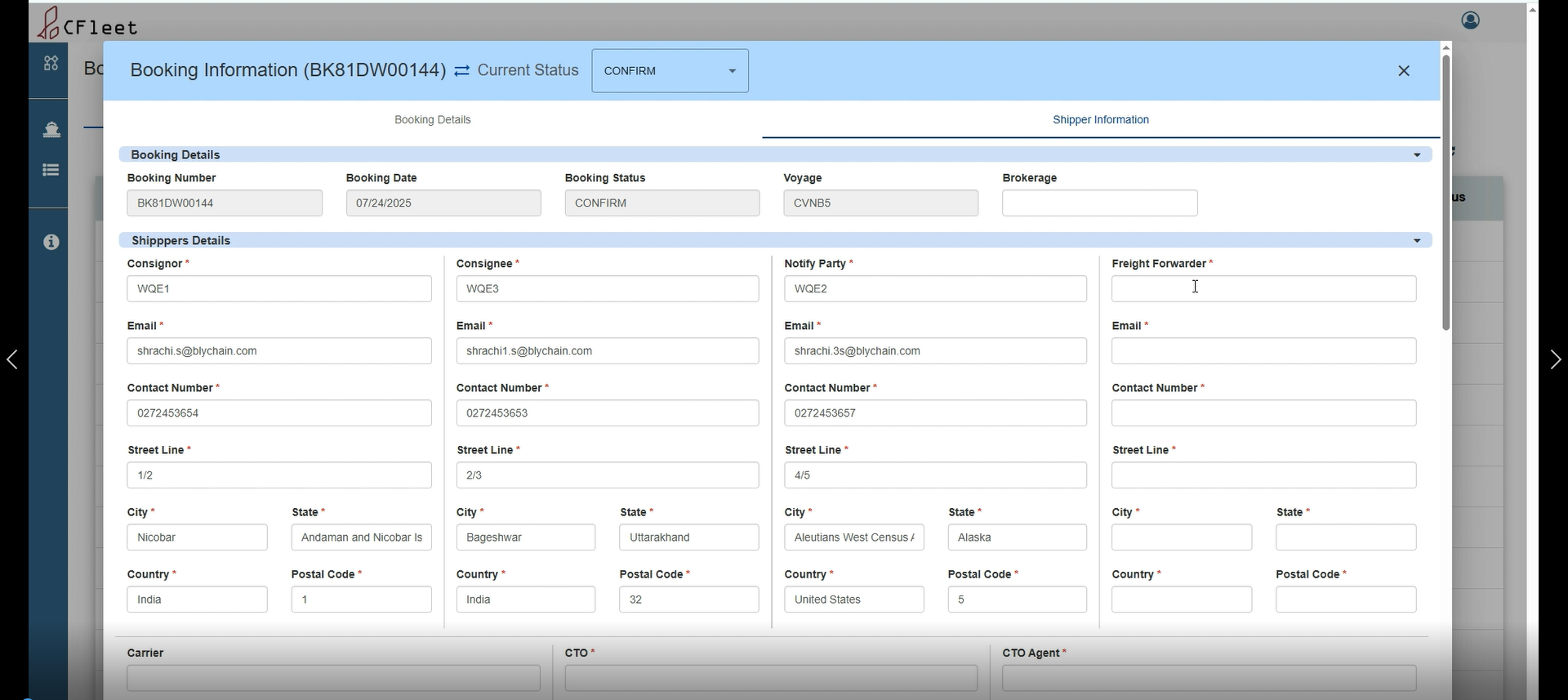1568x700 pixels.
Task: Click the Freight Forwarder name field
Action: point(1263,289)
